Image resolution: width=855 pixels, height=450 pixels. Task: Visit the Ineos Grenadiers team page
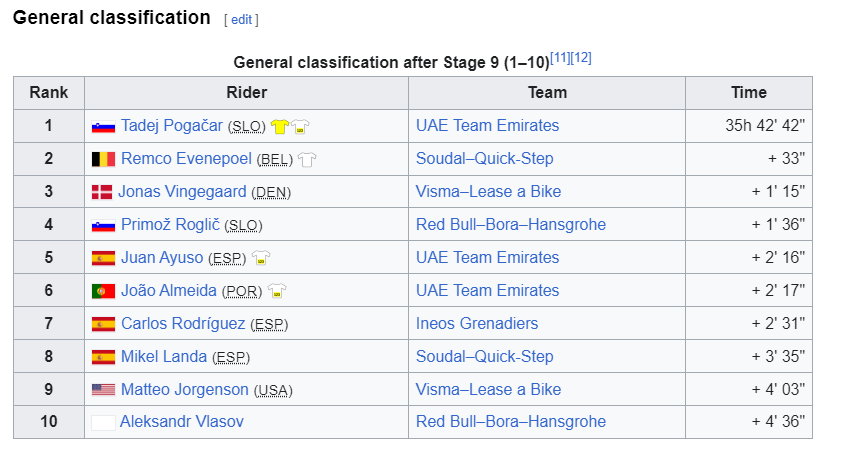point(477,323)
